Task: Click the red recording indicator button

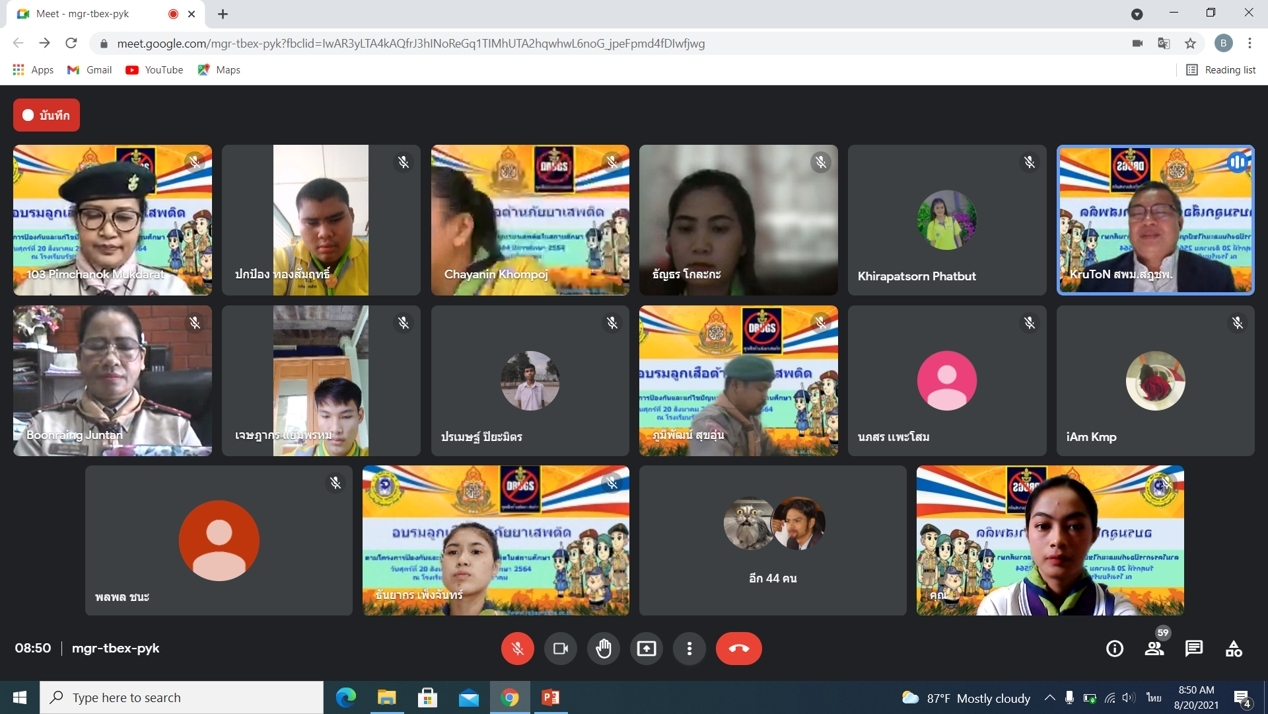Action: 47,115
